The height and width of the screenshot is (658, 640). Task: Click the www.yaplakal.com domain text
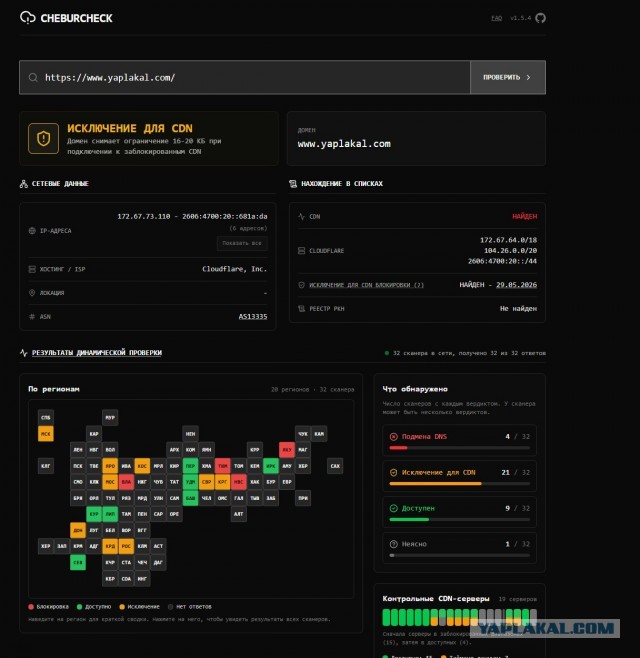pyautogui.click(x=344, y=144)
